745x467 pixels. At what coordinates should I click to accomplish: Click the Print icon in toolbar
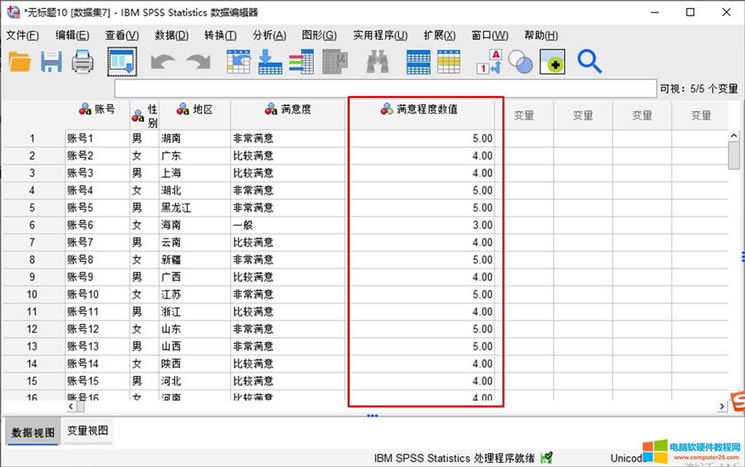tap(82, 62)
